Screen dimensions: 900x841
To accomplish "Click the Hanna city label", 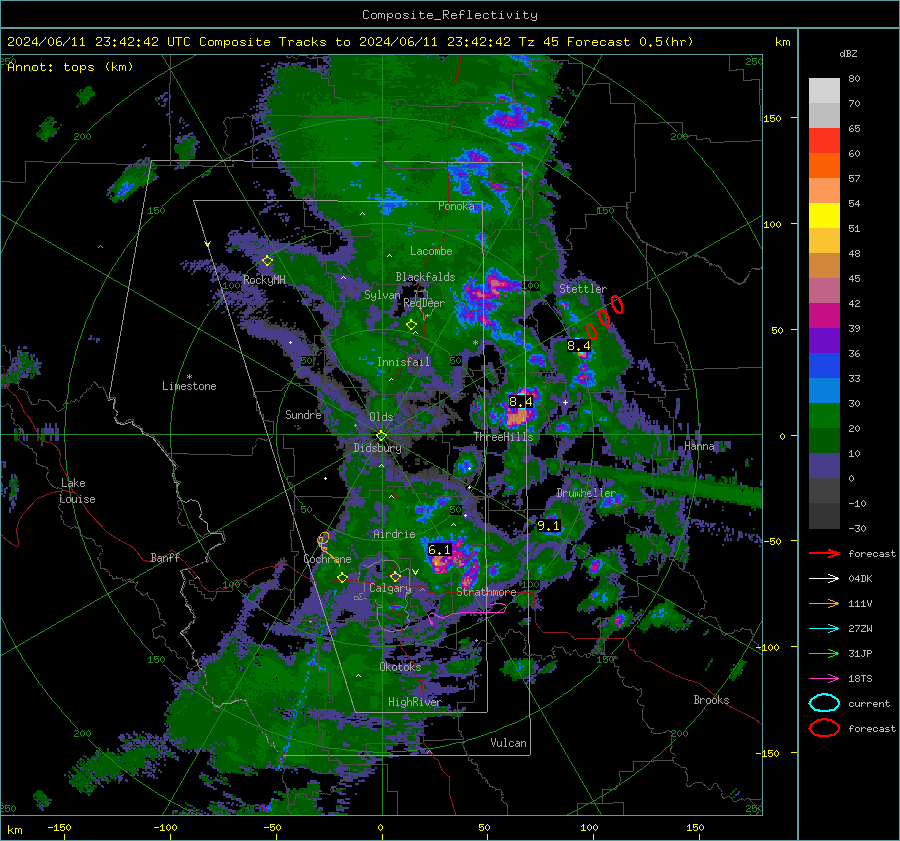I will coord(699,446).
